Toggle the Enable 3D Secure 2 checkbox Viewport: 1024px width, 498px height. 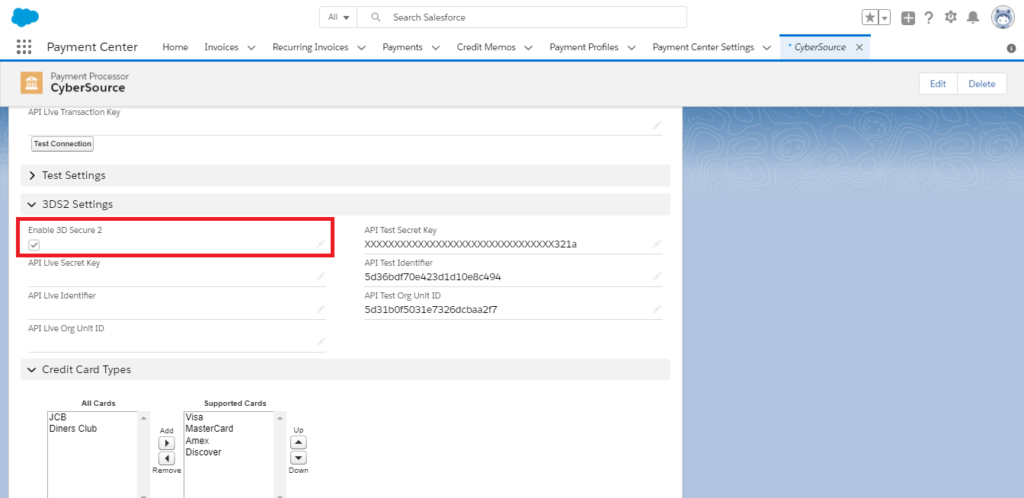34,245
